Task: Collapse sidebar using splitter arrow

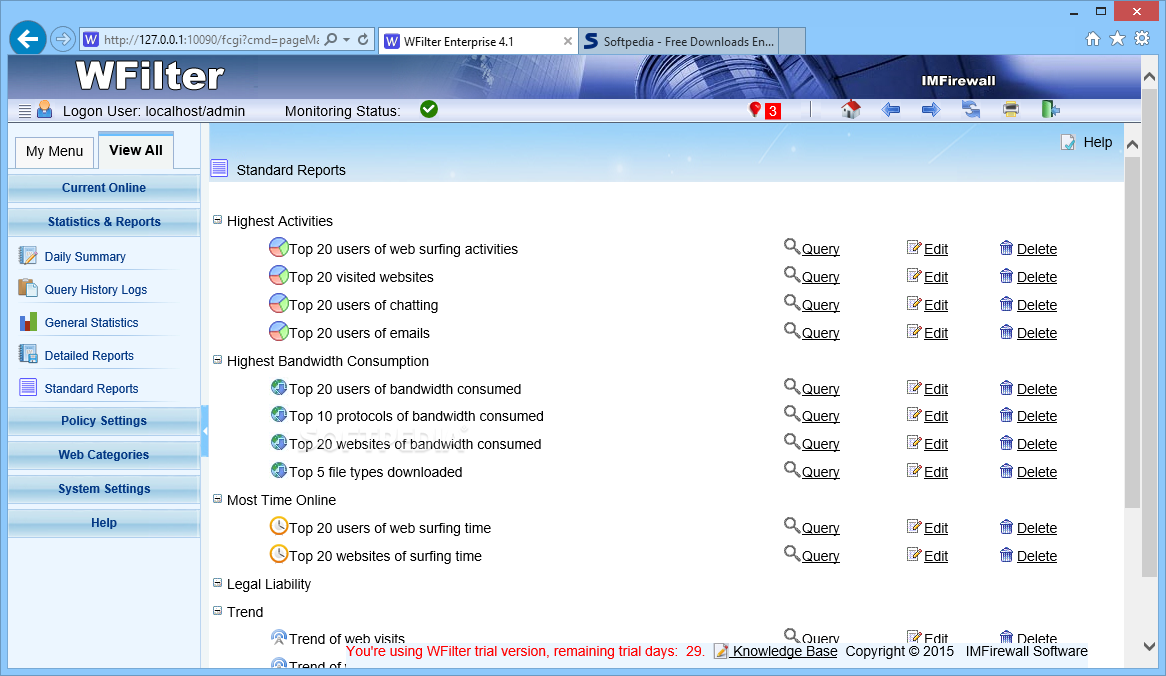Action: tap(204, 431)
